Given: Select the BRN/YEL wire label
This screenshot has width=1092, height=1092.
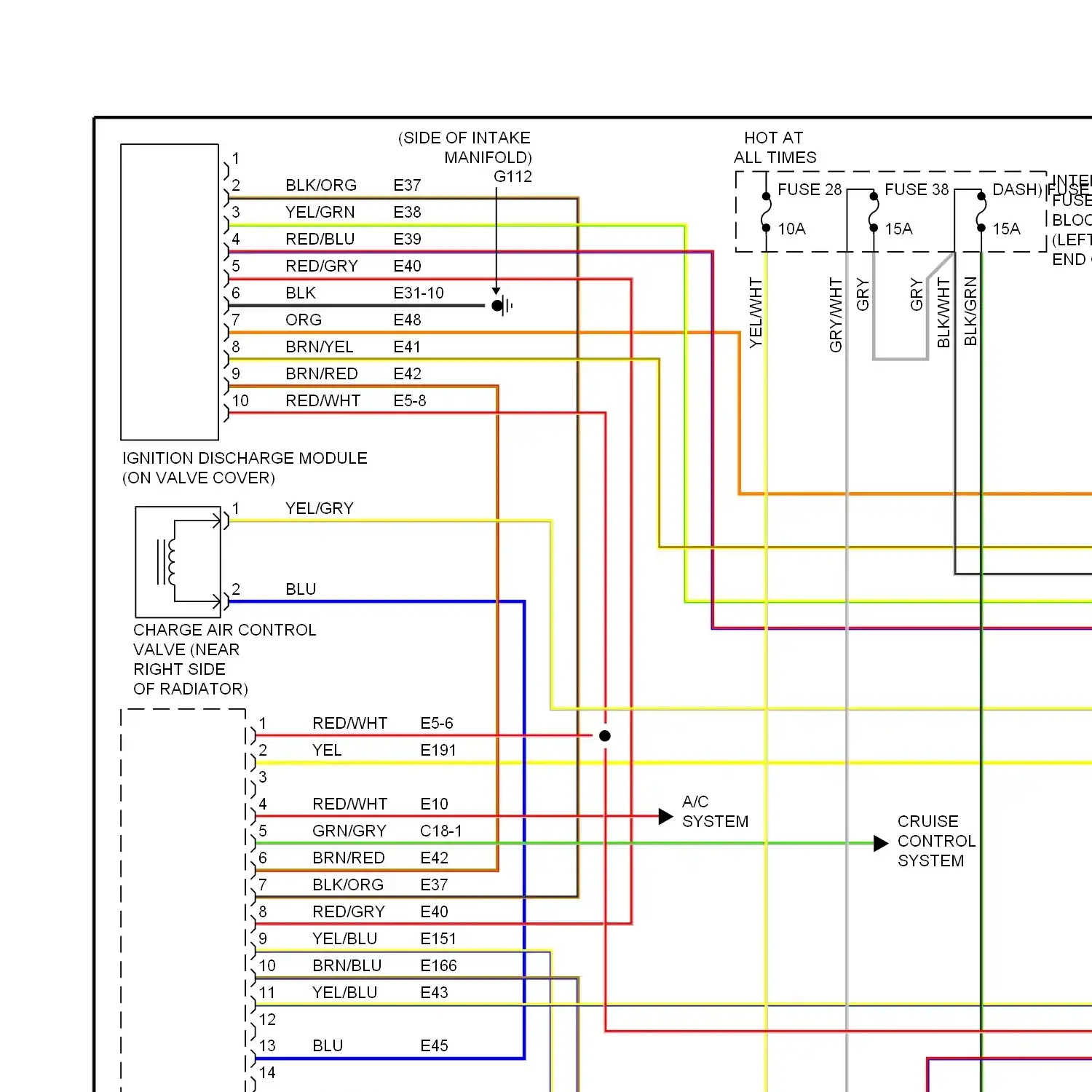Looking at the screenshot, I should click(x=320, y=347).
